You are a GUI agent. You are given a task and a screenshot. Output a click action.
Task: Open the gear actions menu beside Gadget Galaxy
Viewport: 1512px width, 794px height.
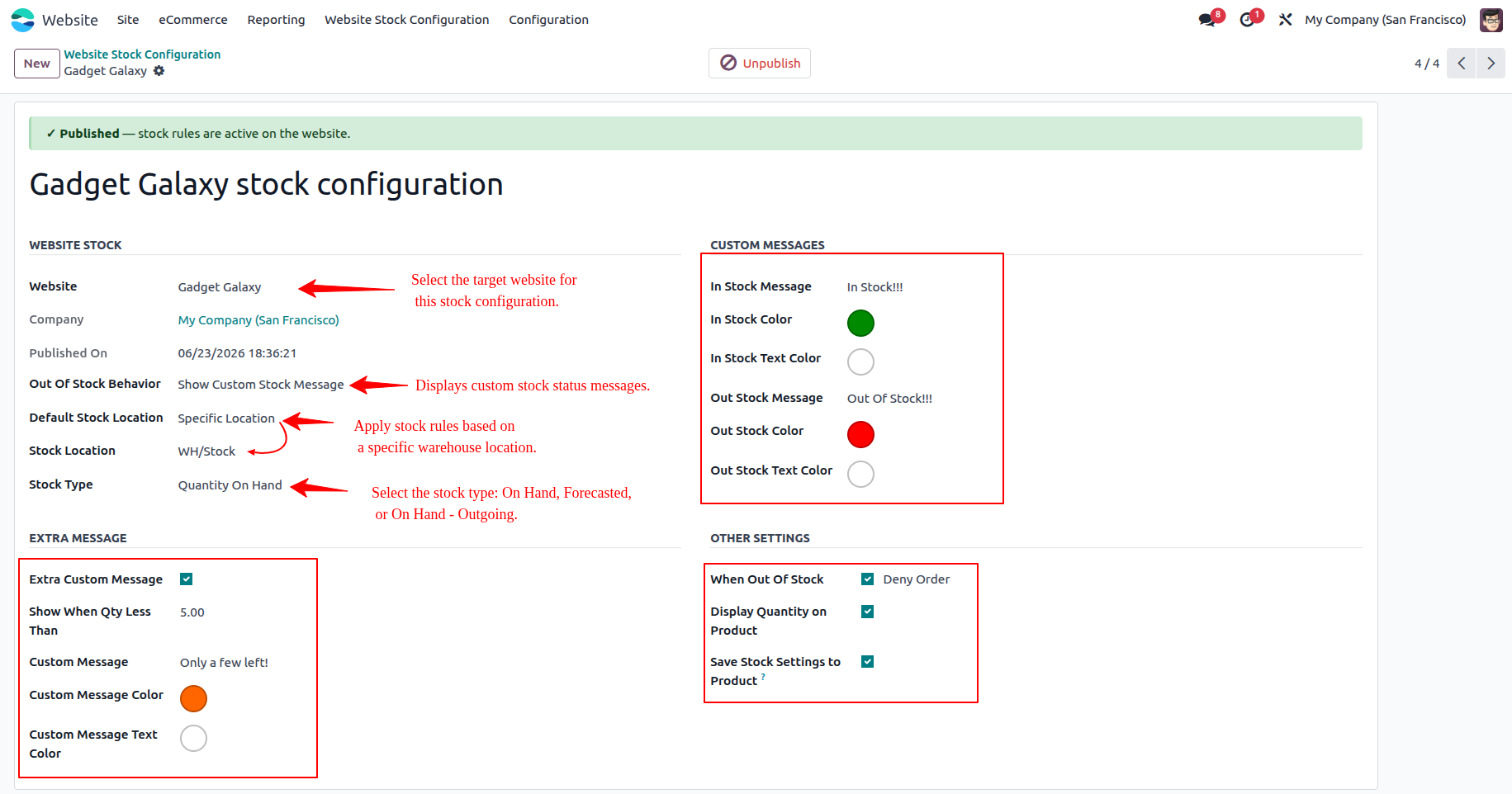coord(159,71)
